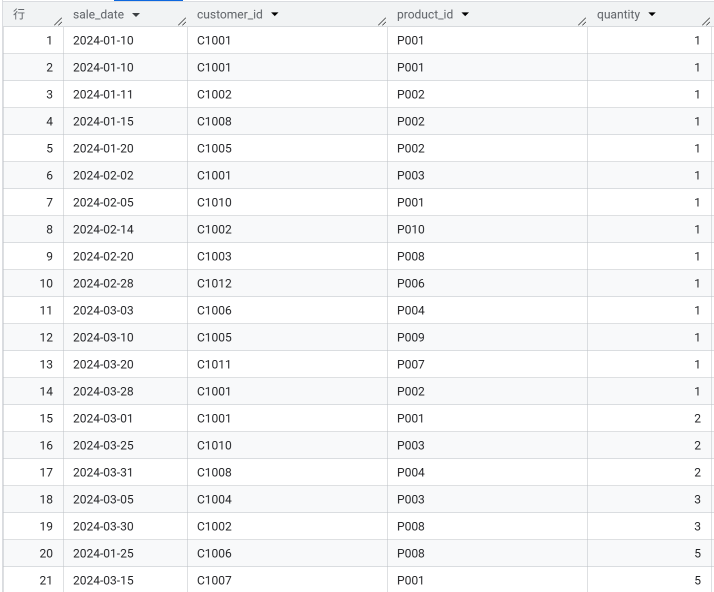
Task: Click the customer_id column resize handle
Action: (381, 20)
